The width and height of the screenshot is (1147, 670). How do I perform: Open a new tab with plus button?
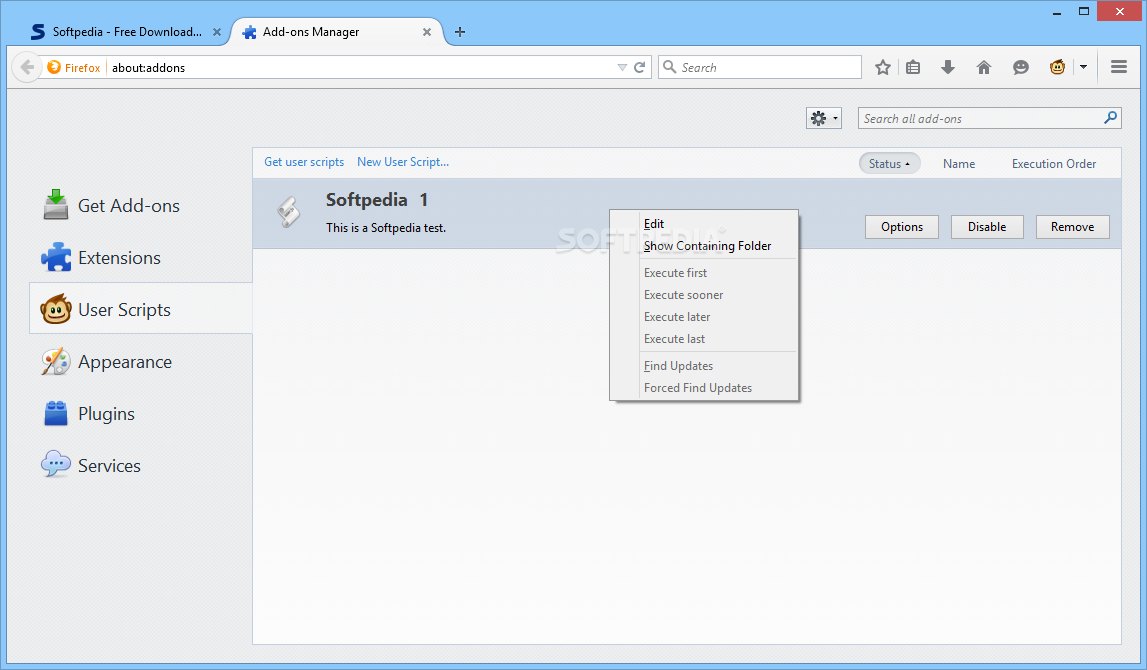click(x=460, y=31)
